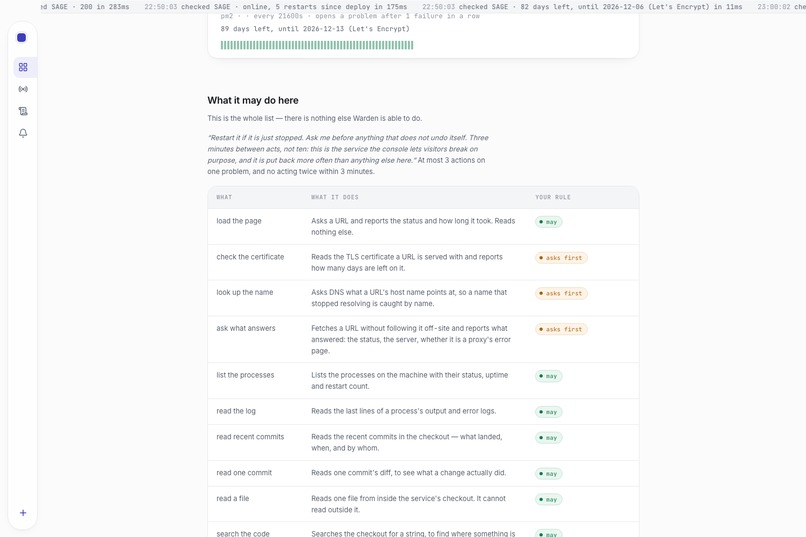This screenshot has height=537, width=806.
Task: Click the green uptime history bar
Action: pos(317,45)
